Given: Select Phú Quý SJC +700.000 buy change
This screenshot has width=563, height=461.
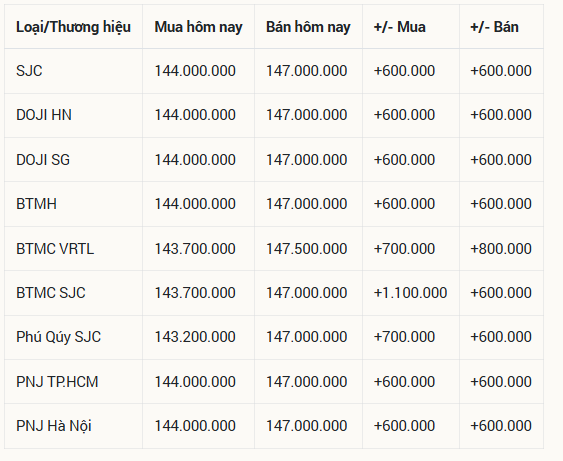Looking at the screenshot, I should pos(404,337).
